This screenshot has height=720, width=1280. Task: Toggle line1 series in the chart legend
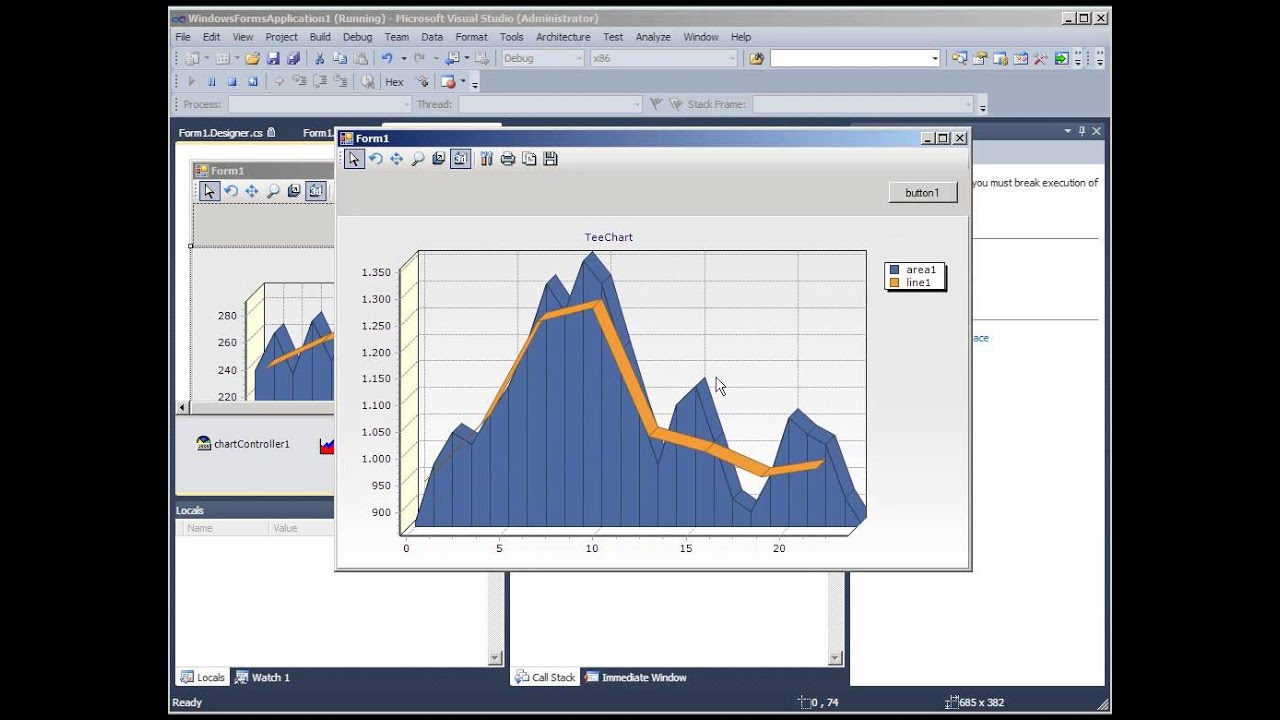point(911,283)
